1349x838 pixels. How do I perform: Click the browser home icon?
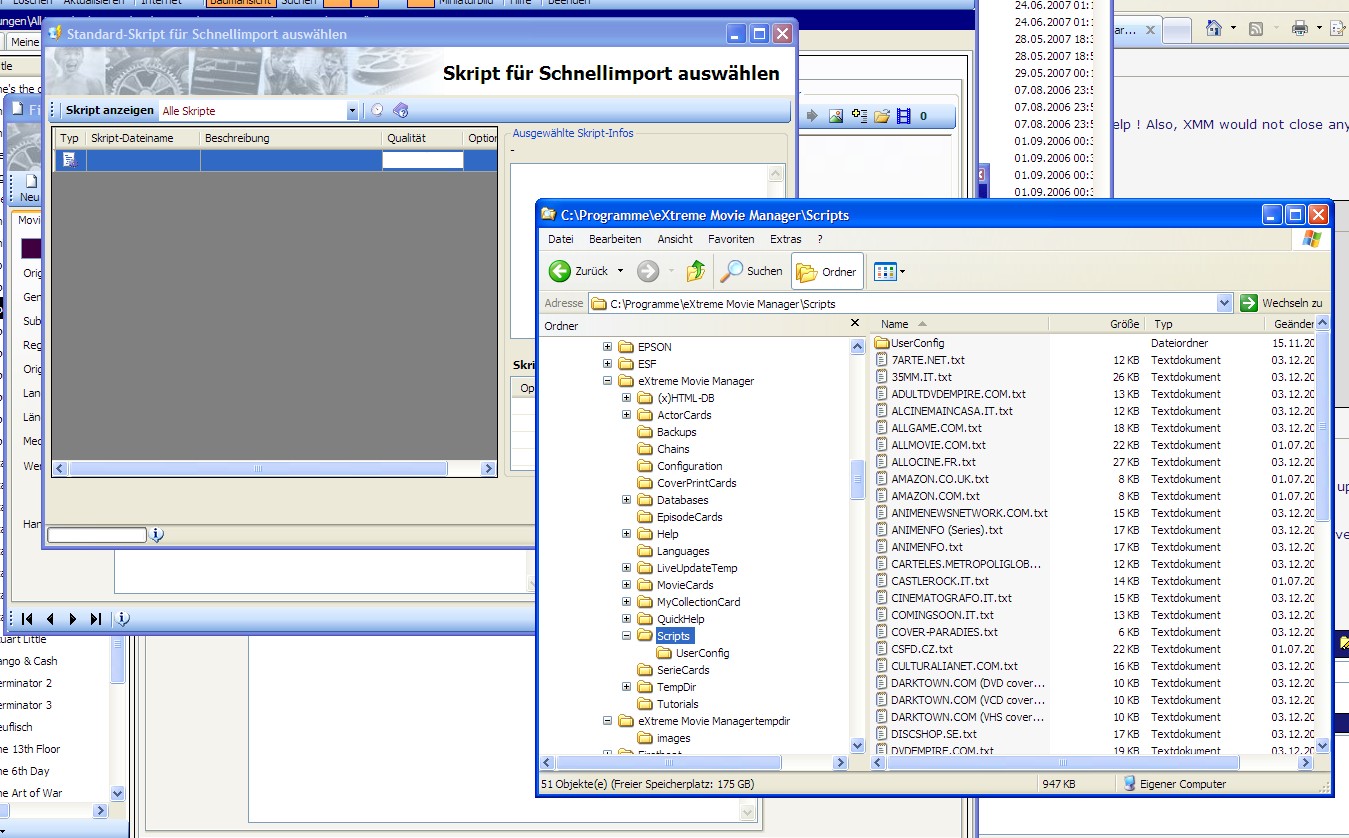(1213, 28)
